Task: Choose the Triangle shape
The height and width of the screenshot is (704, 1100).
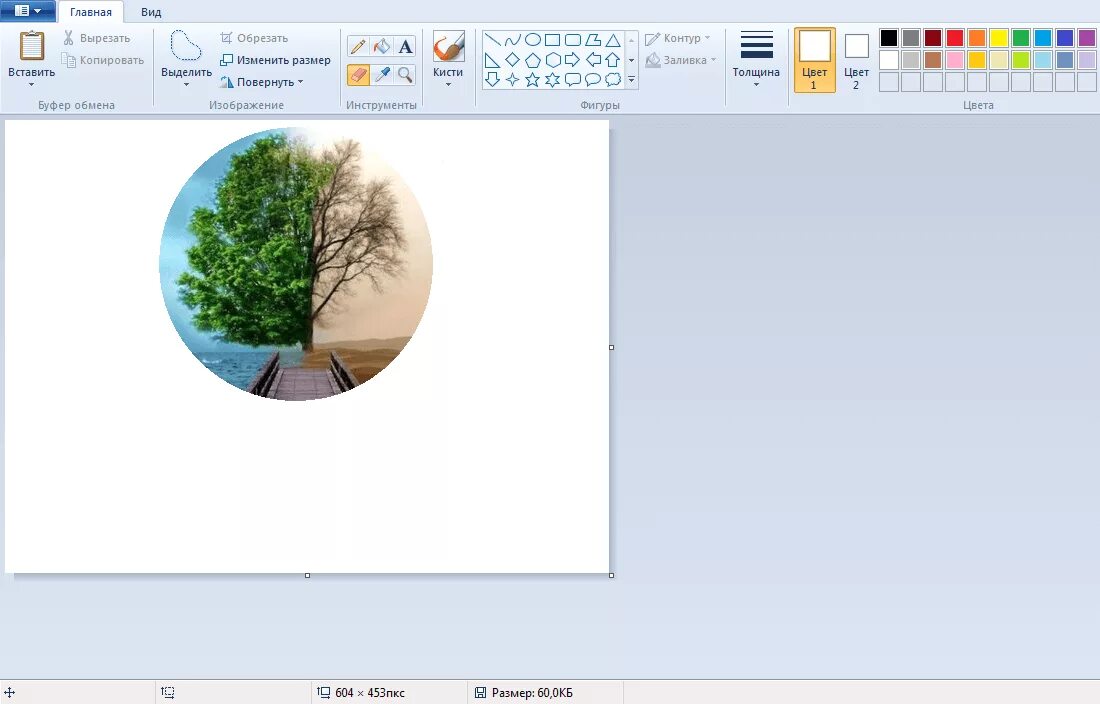Action: pos(613,40)
